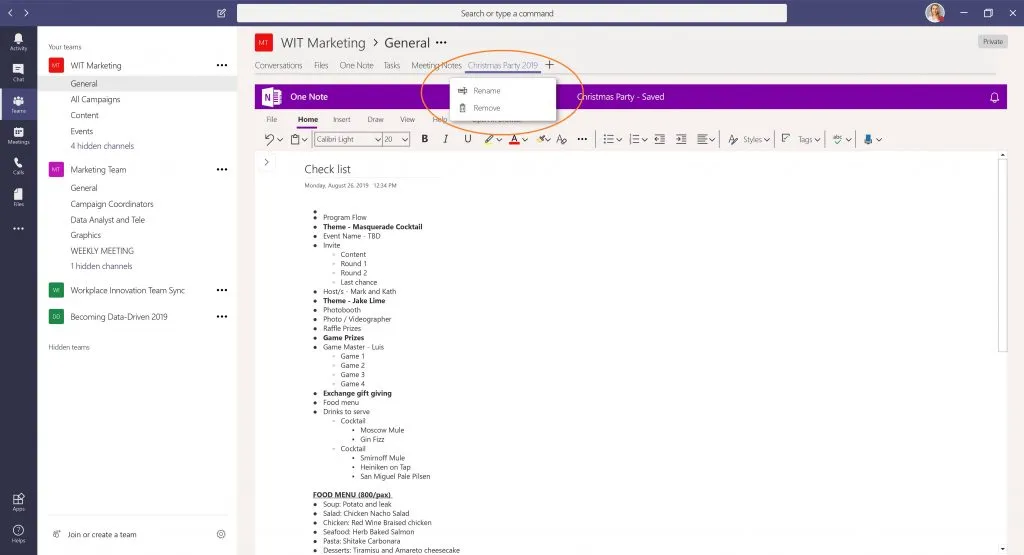
Task: Apply italic formatting
Action: (445, 139)
